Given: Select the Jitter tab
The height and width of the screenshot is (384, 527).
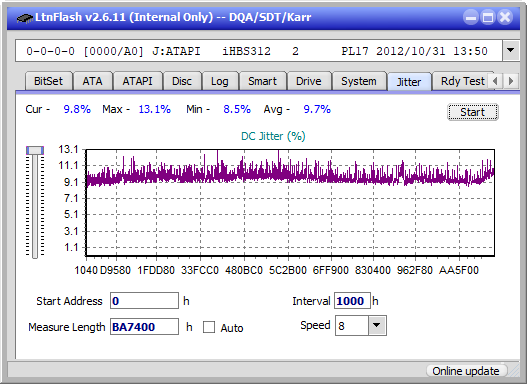Looking at the screenshot, I should [409, 82].
